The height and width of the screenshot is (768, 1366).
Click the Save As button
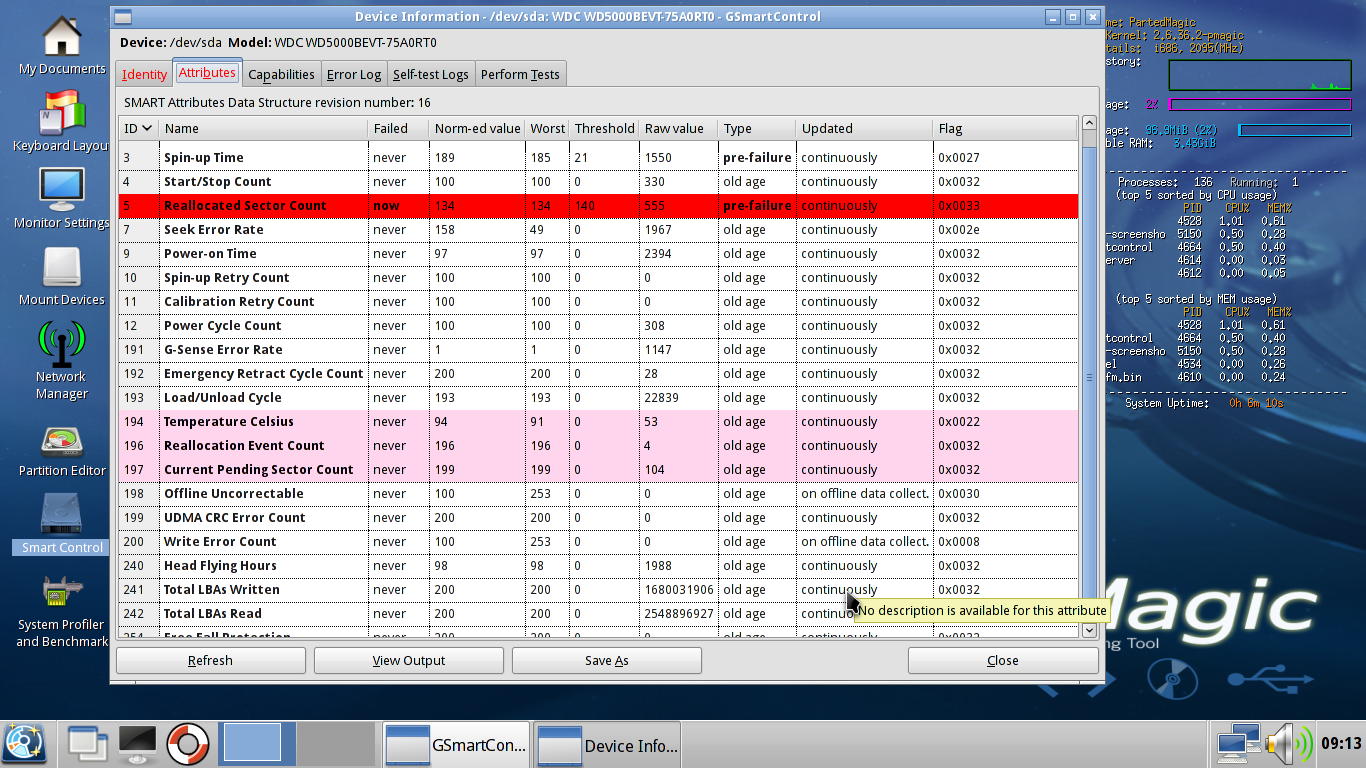tap(606, 660)
